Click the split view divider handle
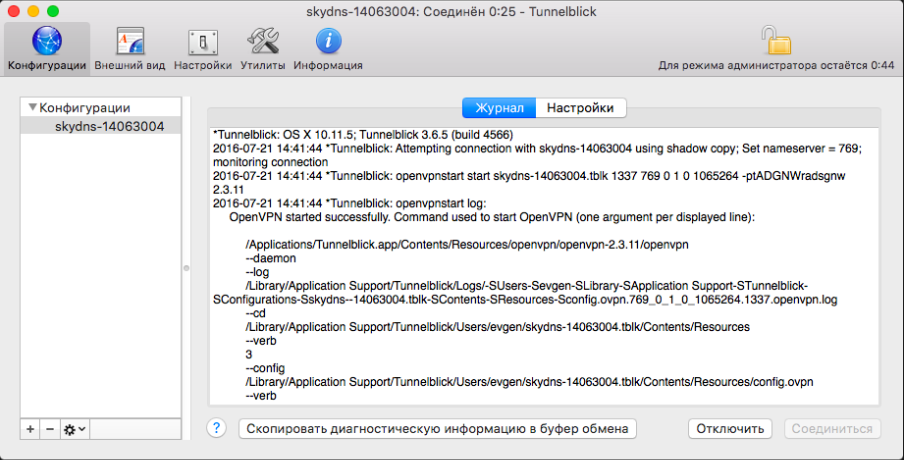Screen dimensions: 904x460 coord(184,267)
